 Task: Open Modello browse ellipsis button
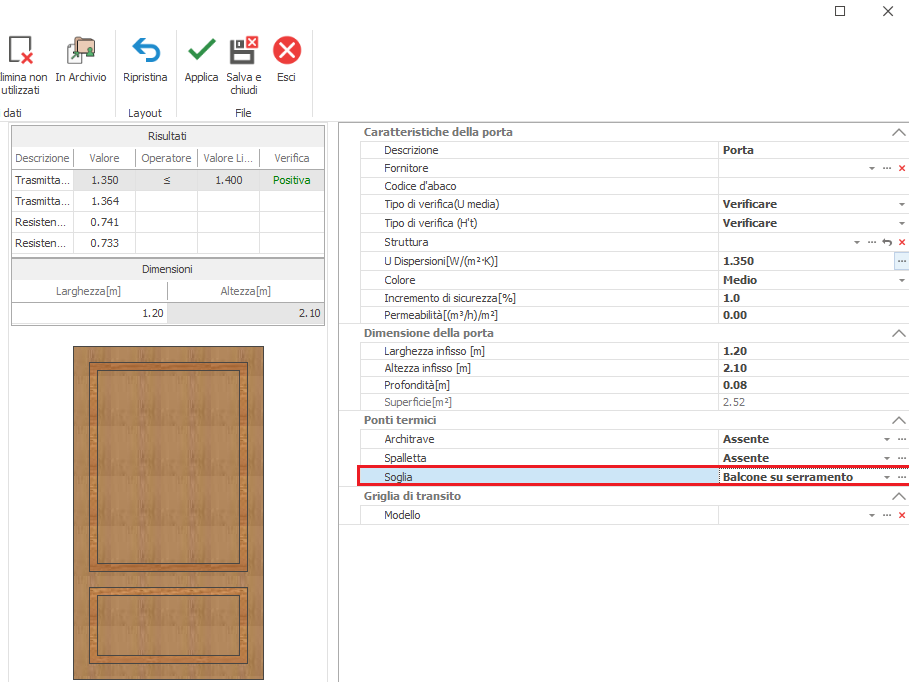click(x=887, y=515)
